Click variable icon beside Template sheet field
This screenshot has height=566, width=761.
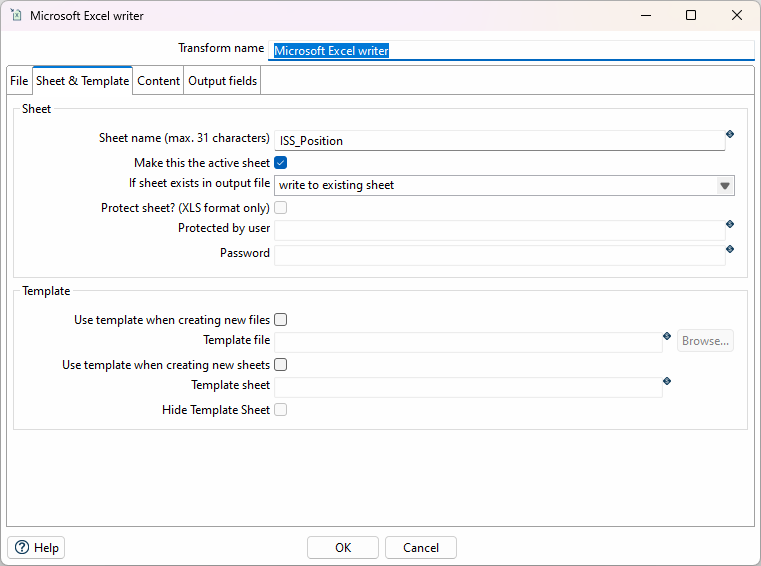tap(667, 381)
